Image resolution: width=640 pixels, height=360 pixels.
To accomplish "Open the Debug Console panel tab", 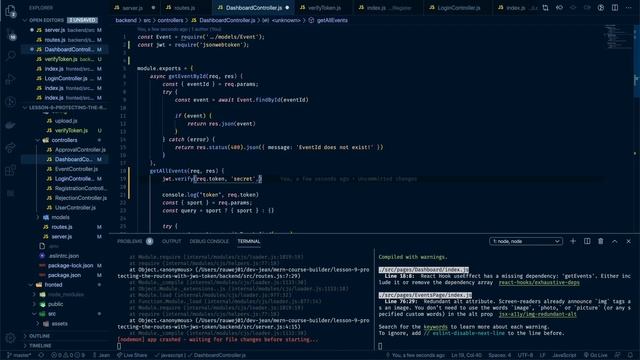I will (x=209, y=241).
